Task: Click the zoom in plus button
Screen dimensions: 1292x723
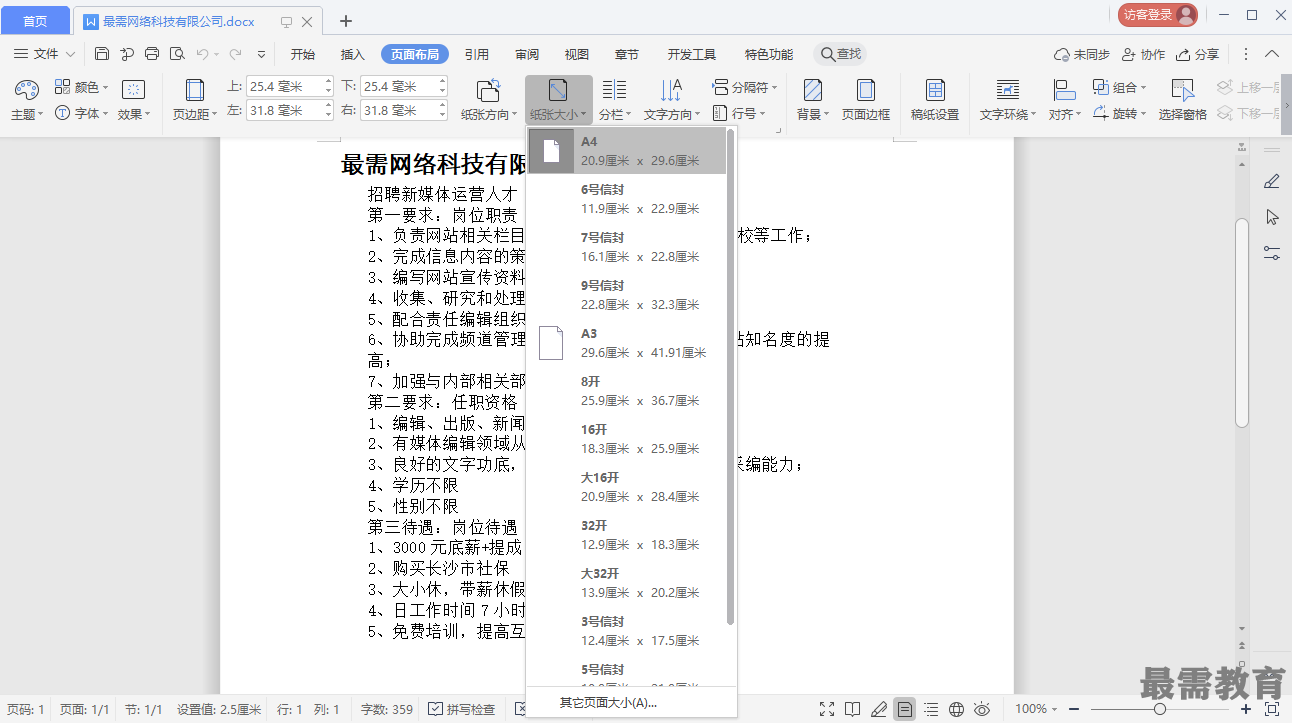Action: pyautogui.click(x=1245, y=709)
